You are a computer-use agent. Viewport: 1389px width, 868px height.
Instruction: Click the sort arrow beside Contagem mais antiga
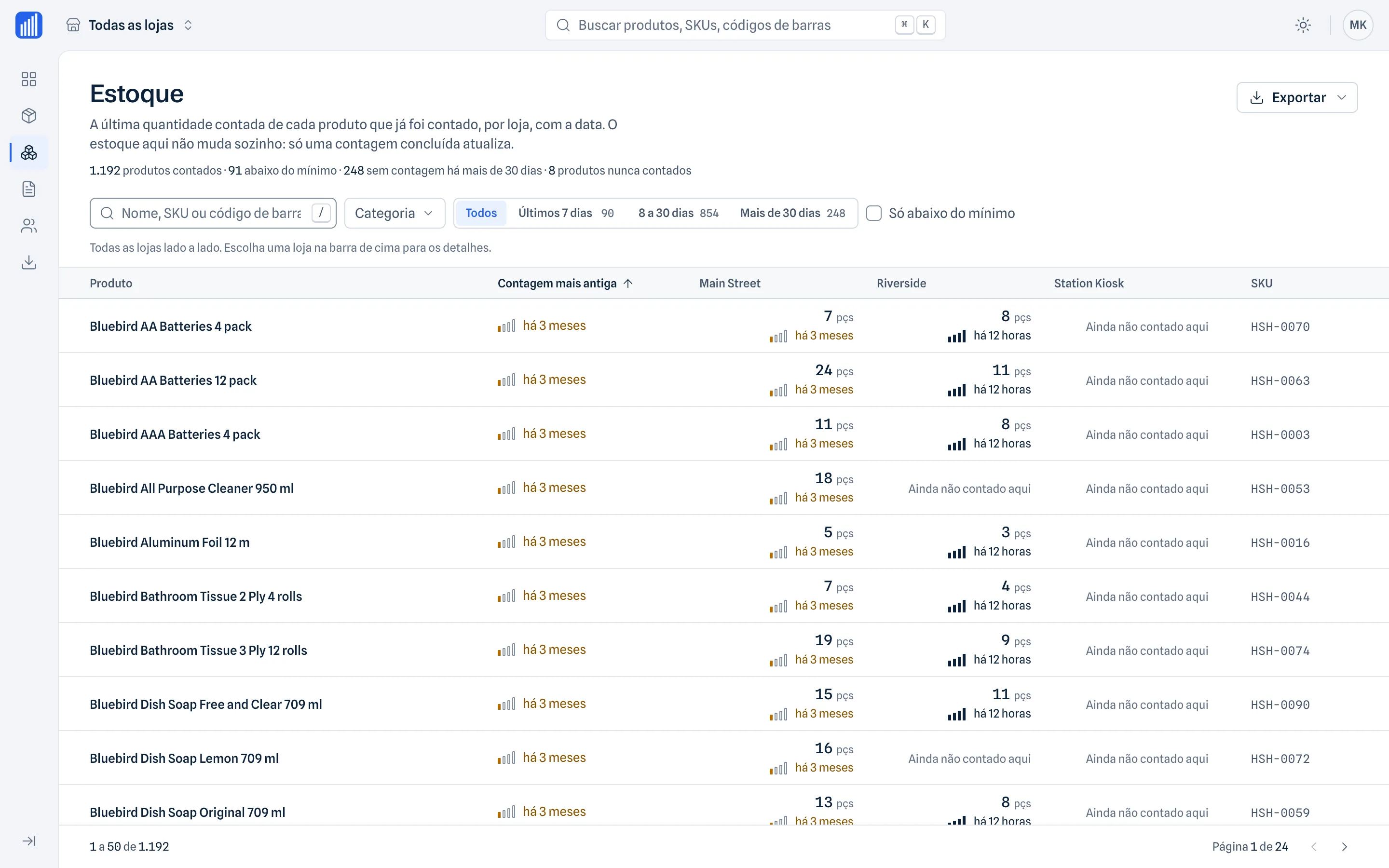pyautogui.click(x=628, y=284)
